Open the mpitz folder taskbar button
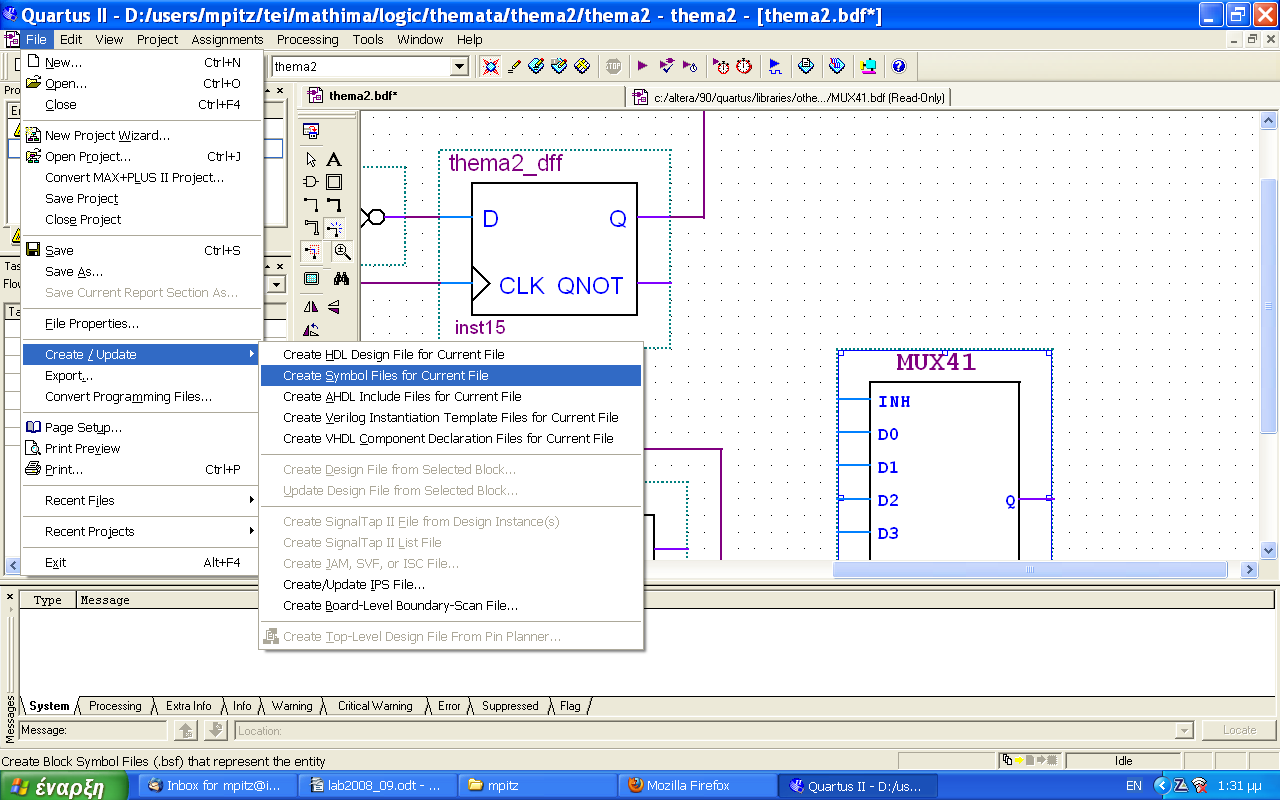The image size is (1280, 800). 537,786
